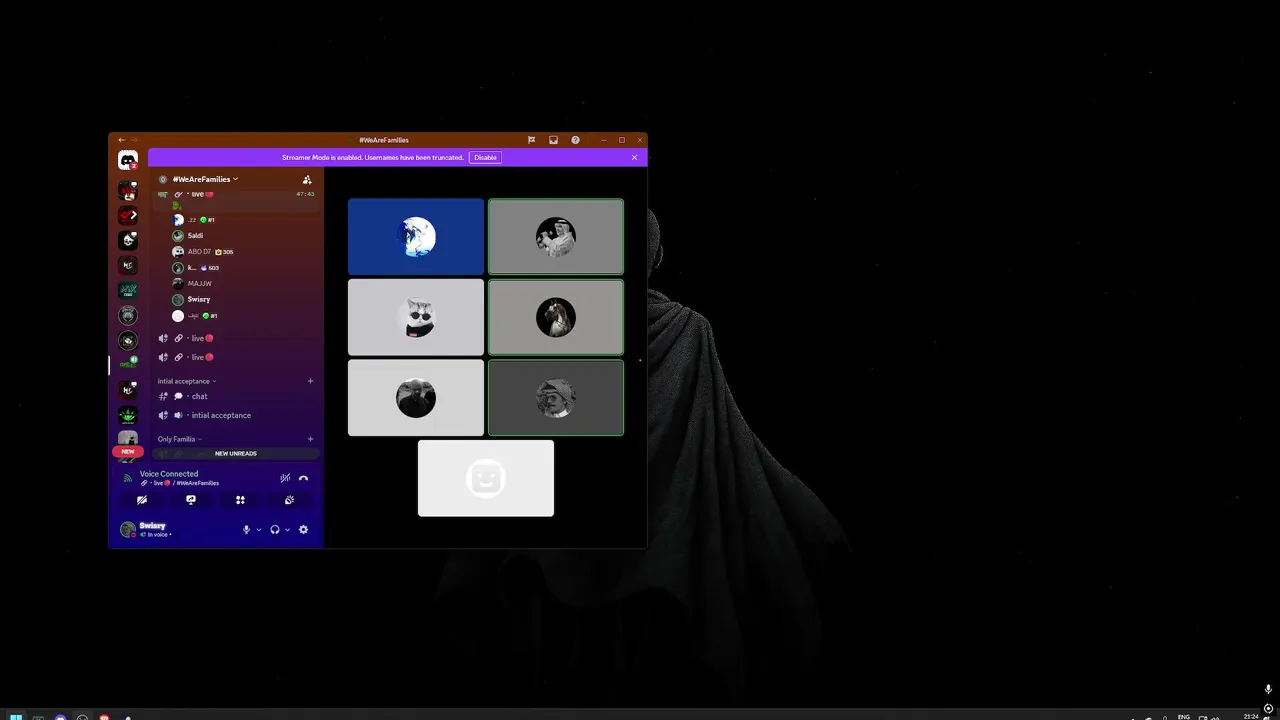1280x720 pixels.
Task: Collapse the Only Familia category
Action: point(179,439)
